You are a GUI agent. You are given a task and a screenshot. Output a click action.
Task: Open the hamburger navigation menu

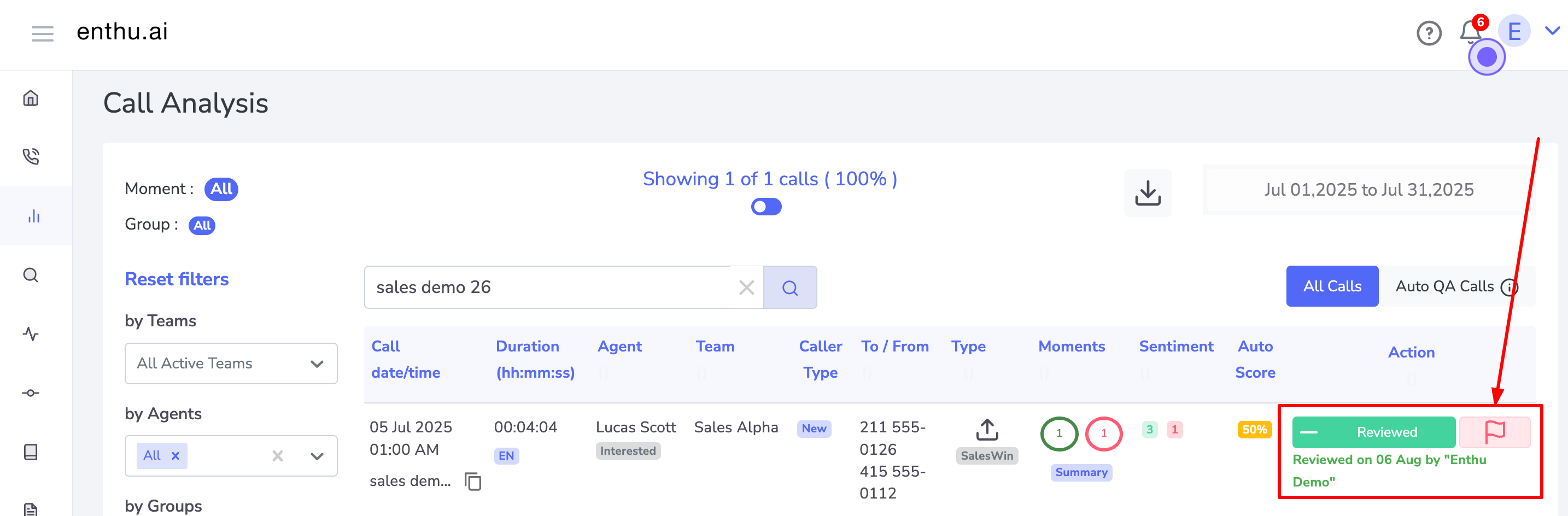point(43,33)
